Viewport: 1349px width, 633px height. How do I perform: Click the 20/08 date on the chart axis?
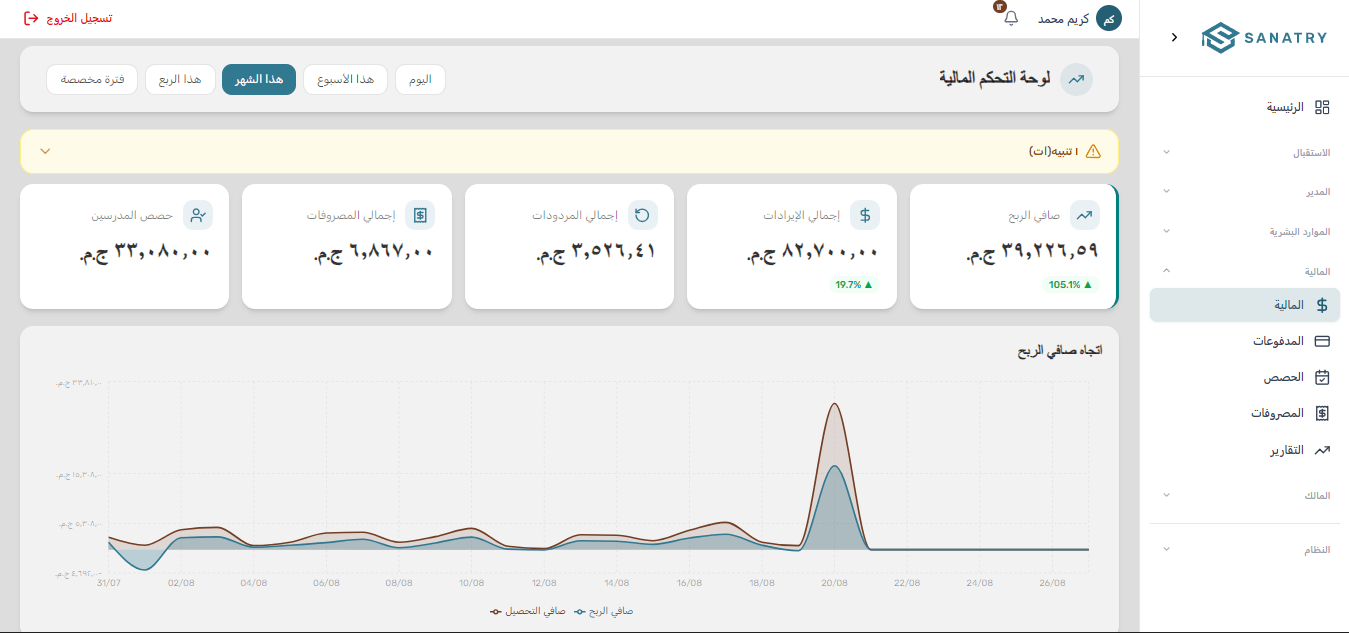point(834,583)
